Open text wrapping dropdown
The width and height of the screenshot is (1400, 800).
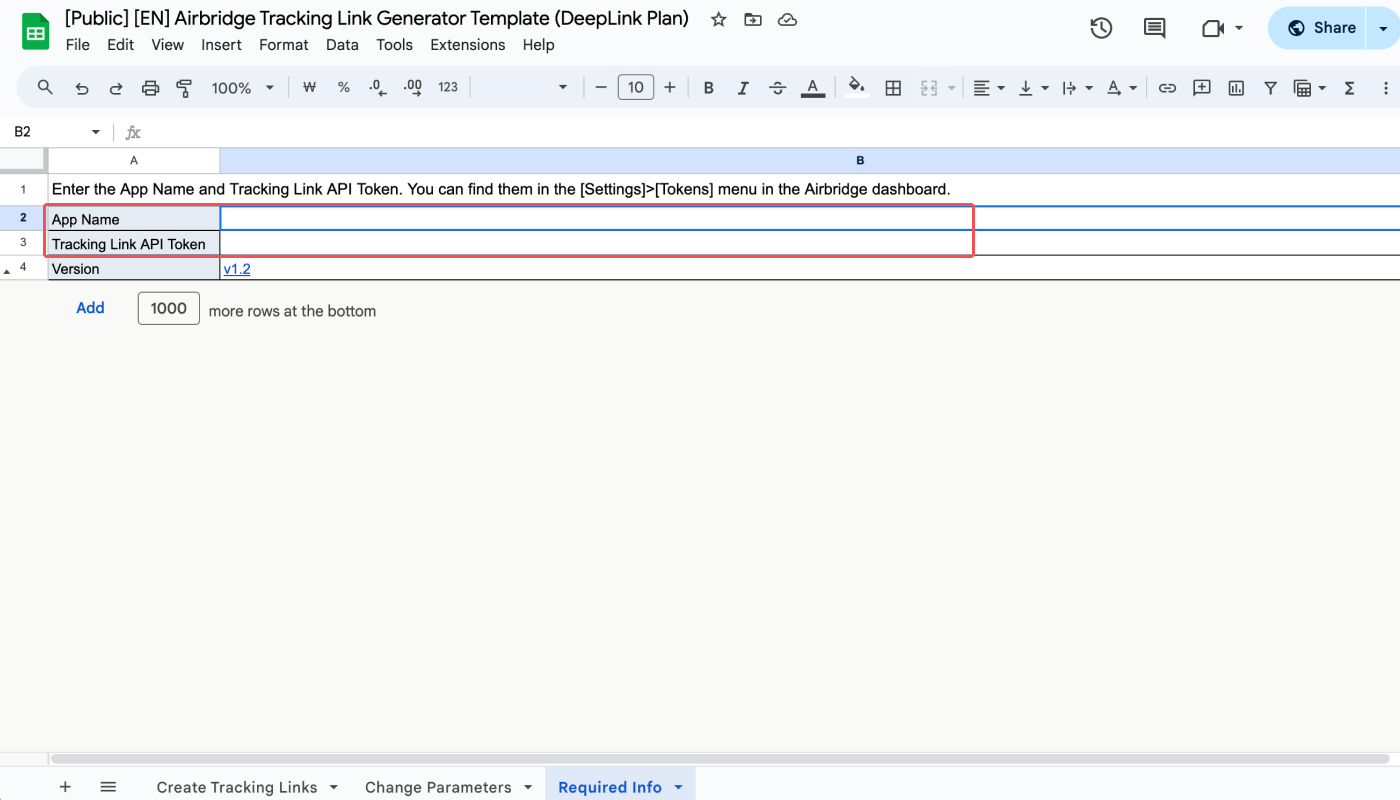tap(1077, 88)
